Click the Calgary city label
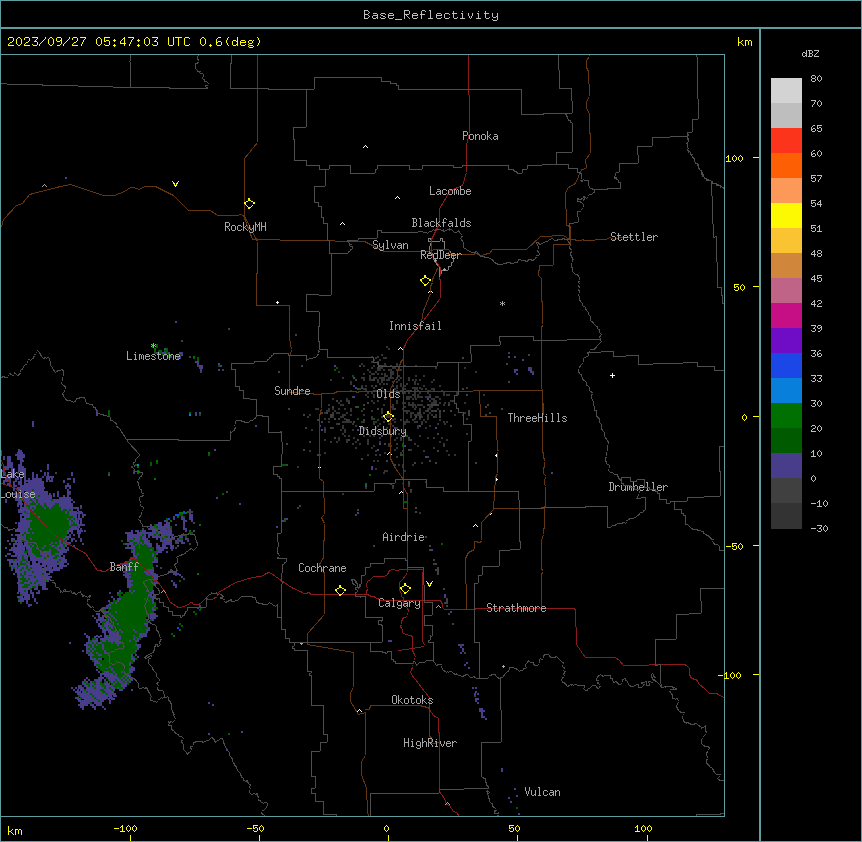Image resolution: width=862 pixels, height=842 pixels. [x=399, y=603]
